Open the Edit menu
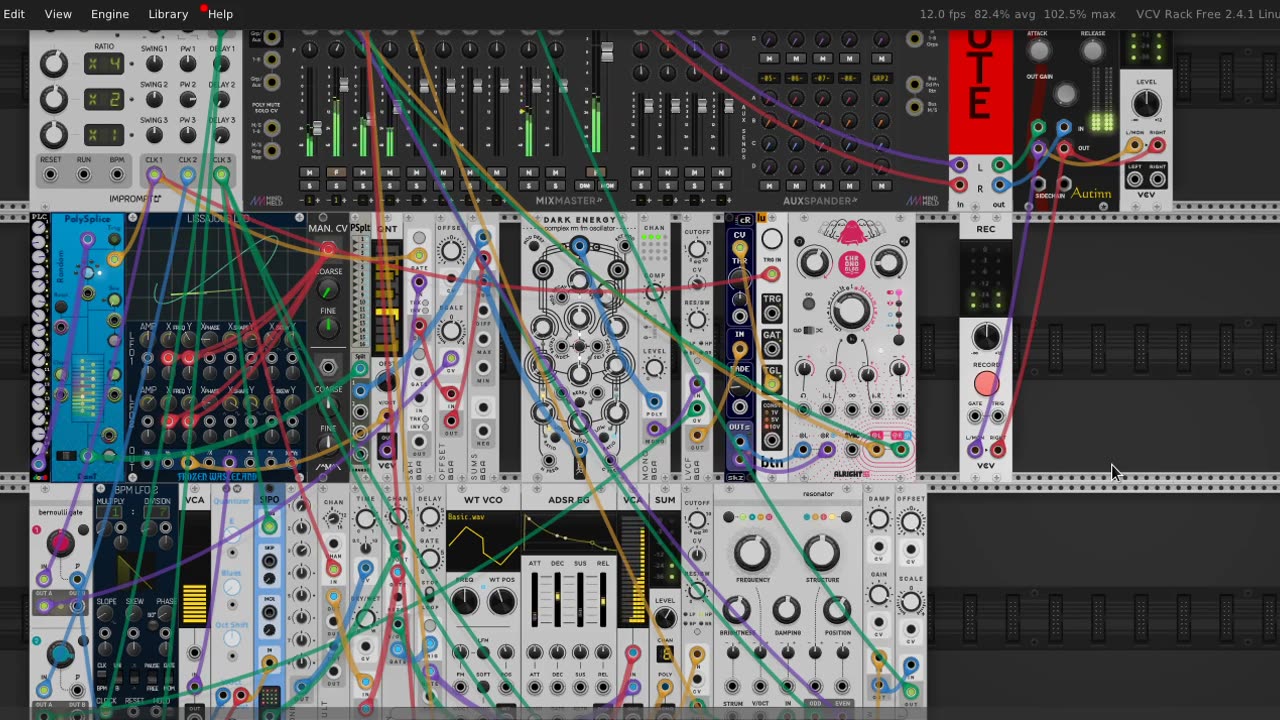 pyautogui.click(x=14, y=14)
